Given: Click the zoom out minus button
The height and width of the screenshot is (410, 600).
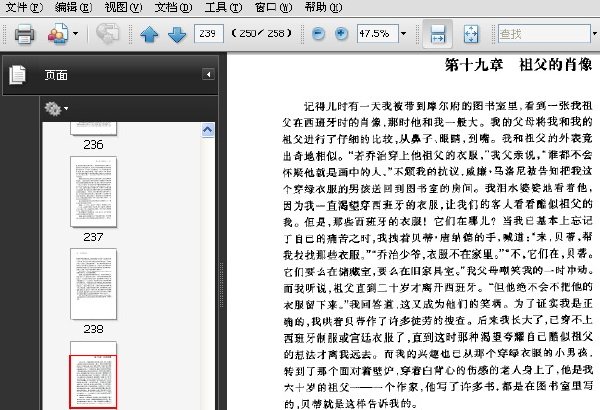Looking at the screenshot, I should tap(318, 34).
